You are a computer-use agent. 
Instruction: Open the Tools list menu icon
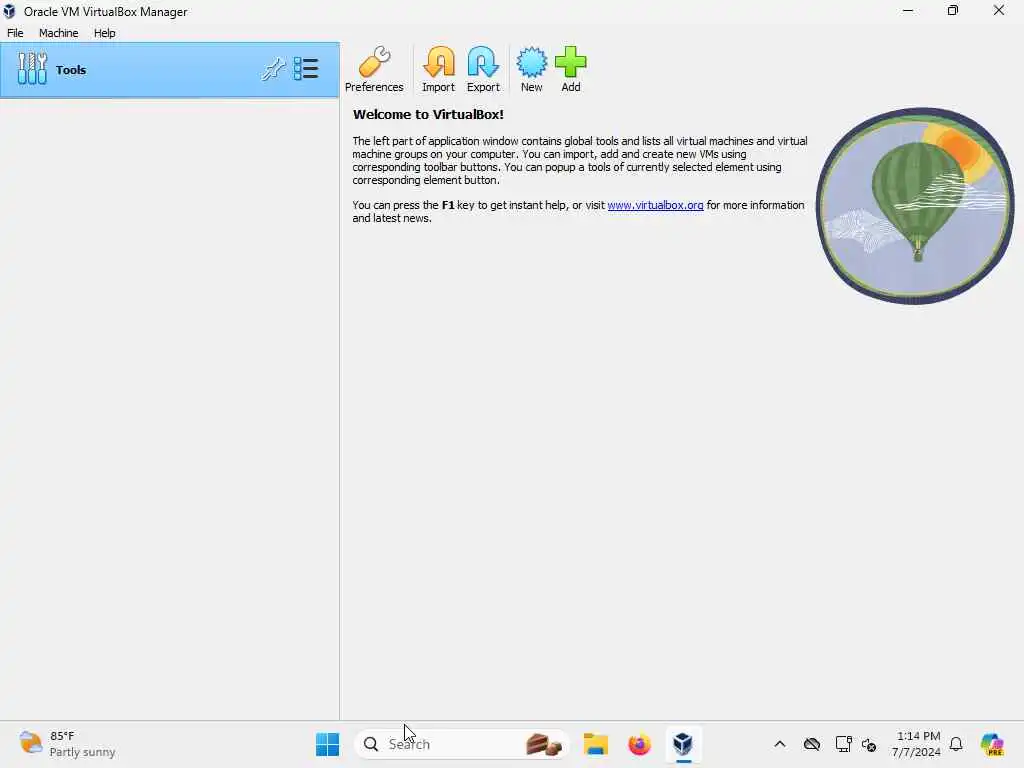click(x=306, y=69)
